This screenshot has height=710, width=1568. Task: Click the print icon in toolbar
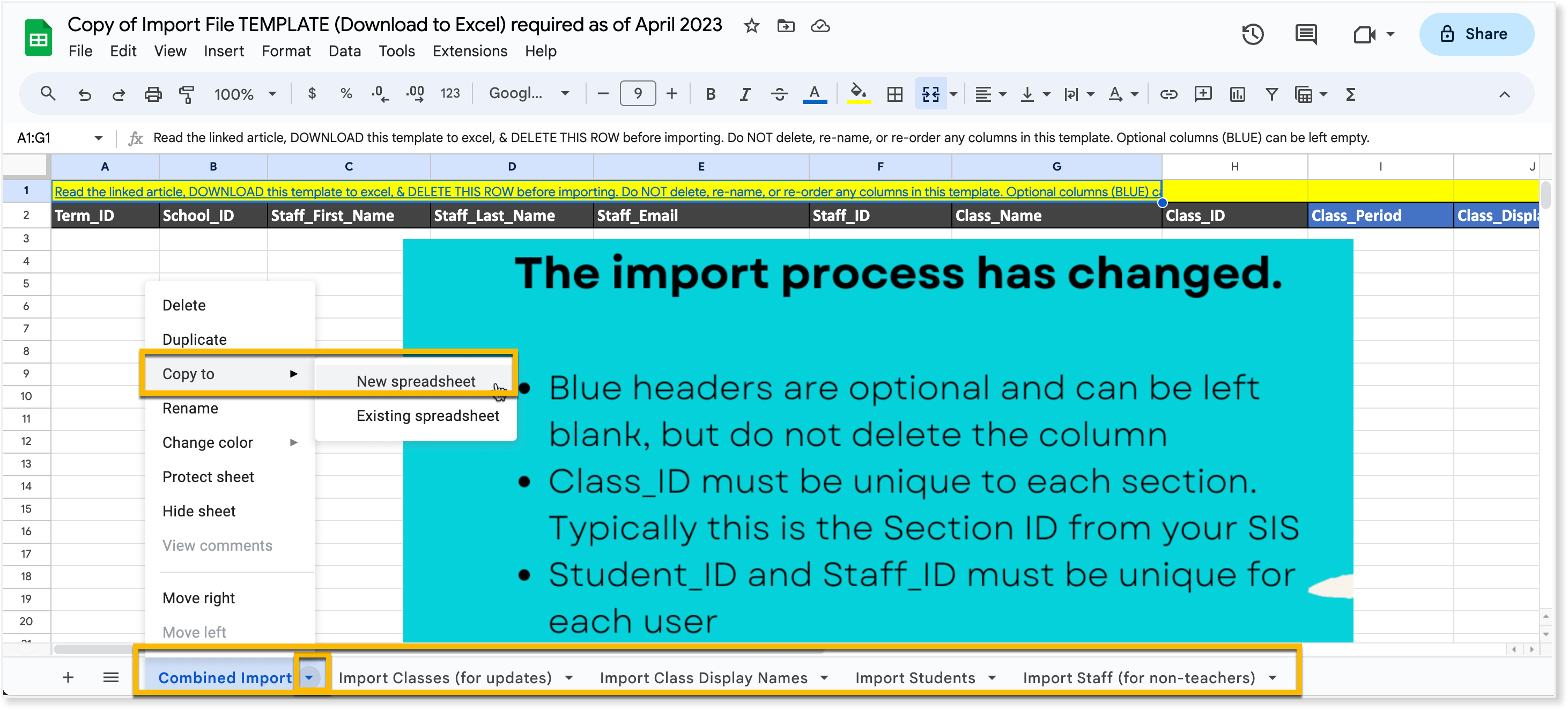(x=153, y=94)
